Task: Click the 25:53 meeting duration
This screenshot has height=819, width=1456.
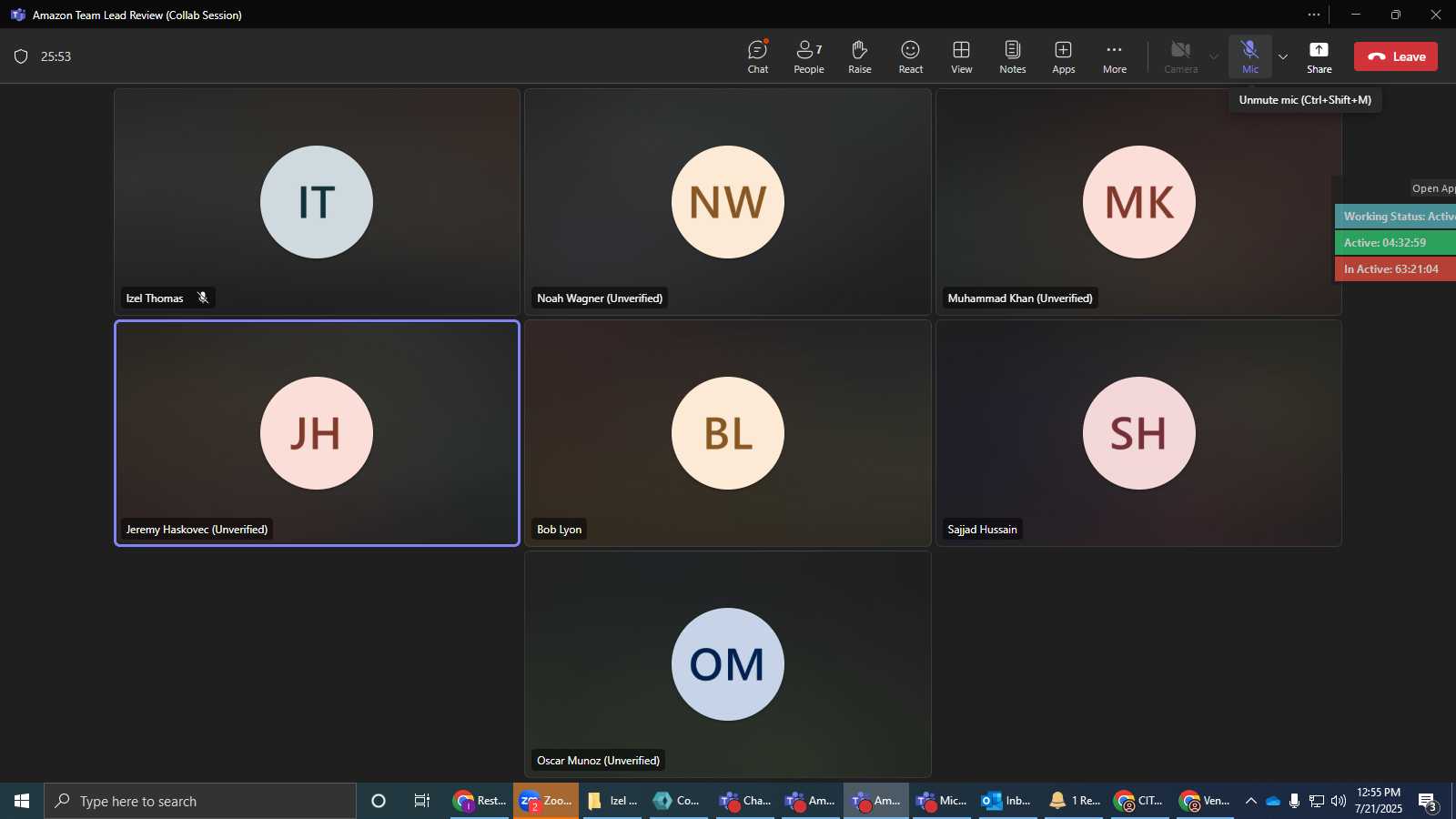Action: tap(56, 56)
